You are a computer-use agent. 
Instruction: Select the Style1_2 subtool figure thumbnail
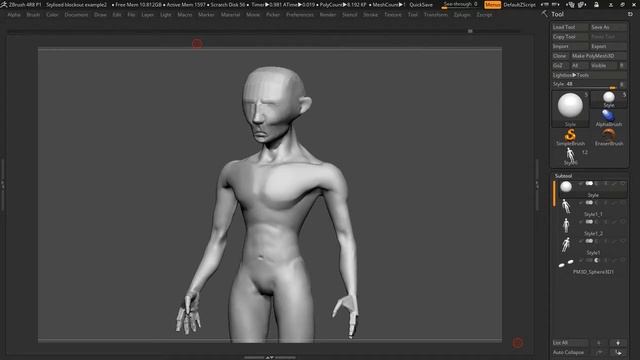click(x=566, y=225)
